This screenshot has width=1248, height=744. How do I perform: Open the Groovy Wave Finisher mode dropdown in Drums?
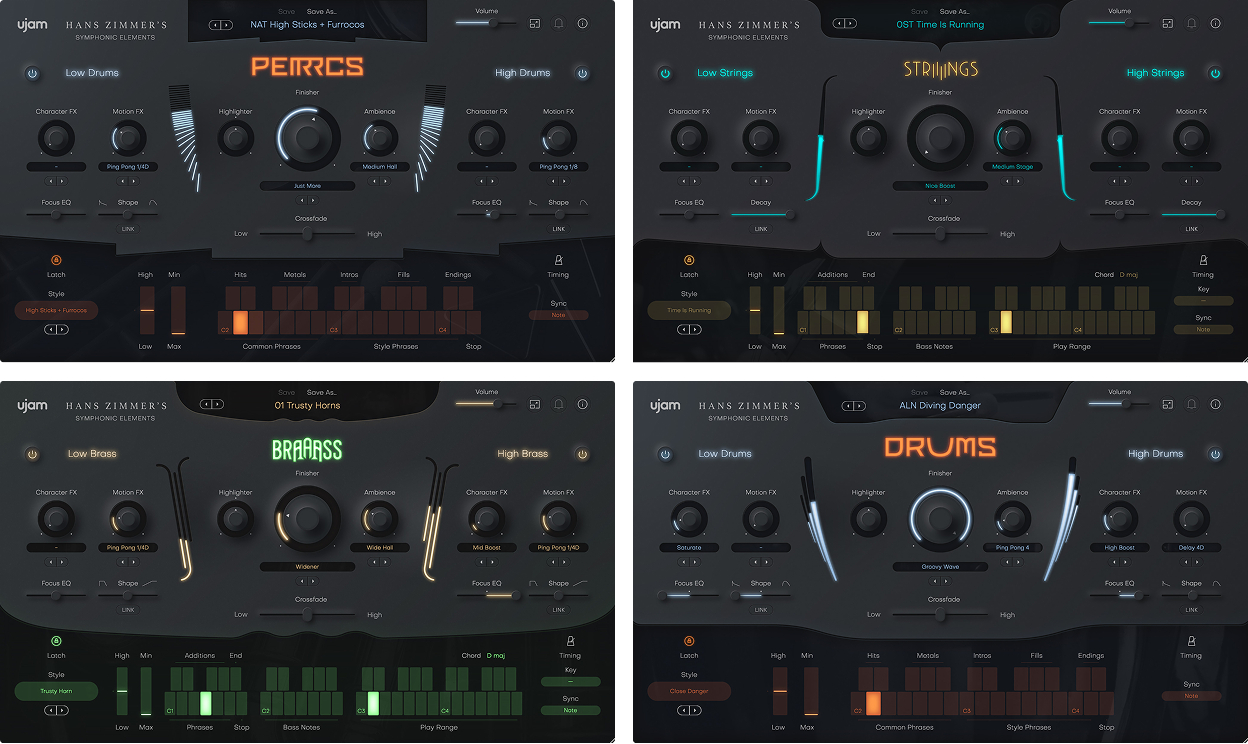coord(940,566)
